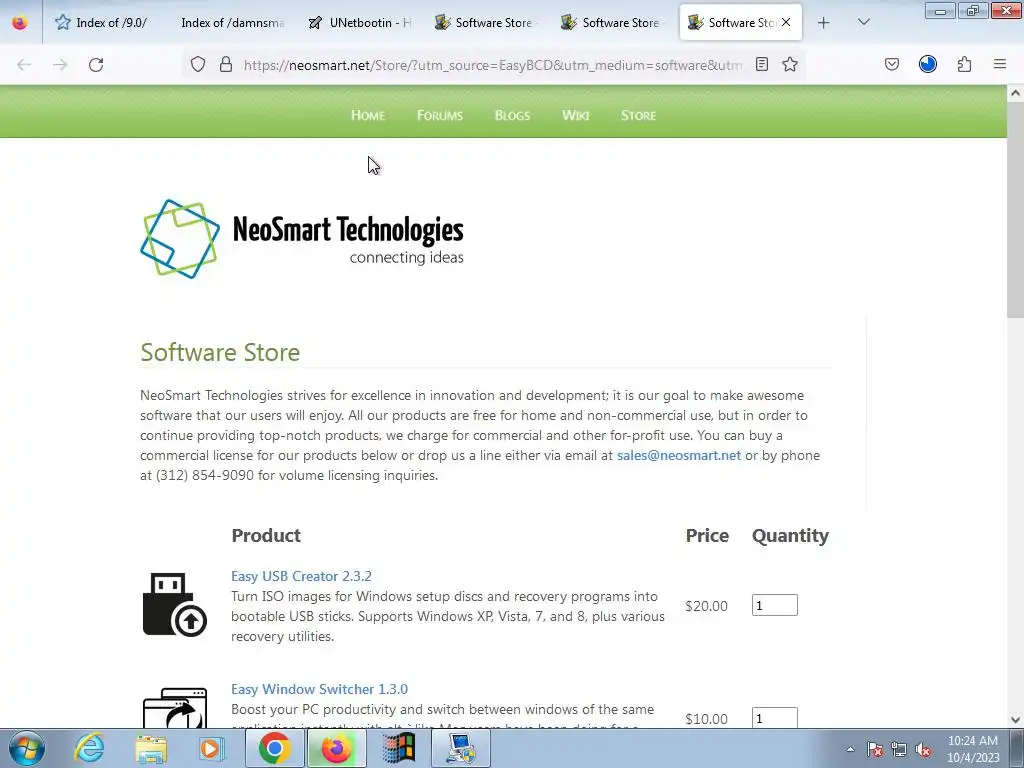Click the Easy Window Switcher product icon

pos(174,707)
